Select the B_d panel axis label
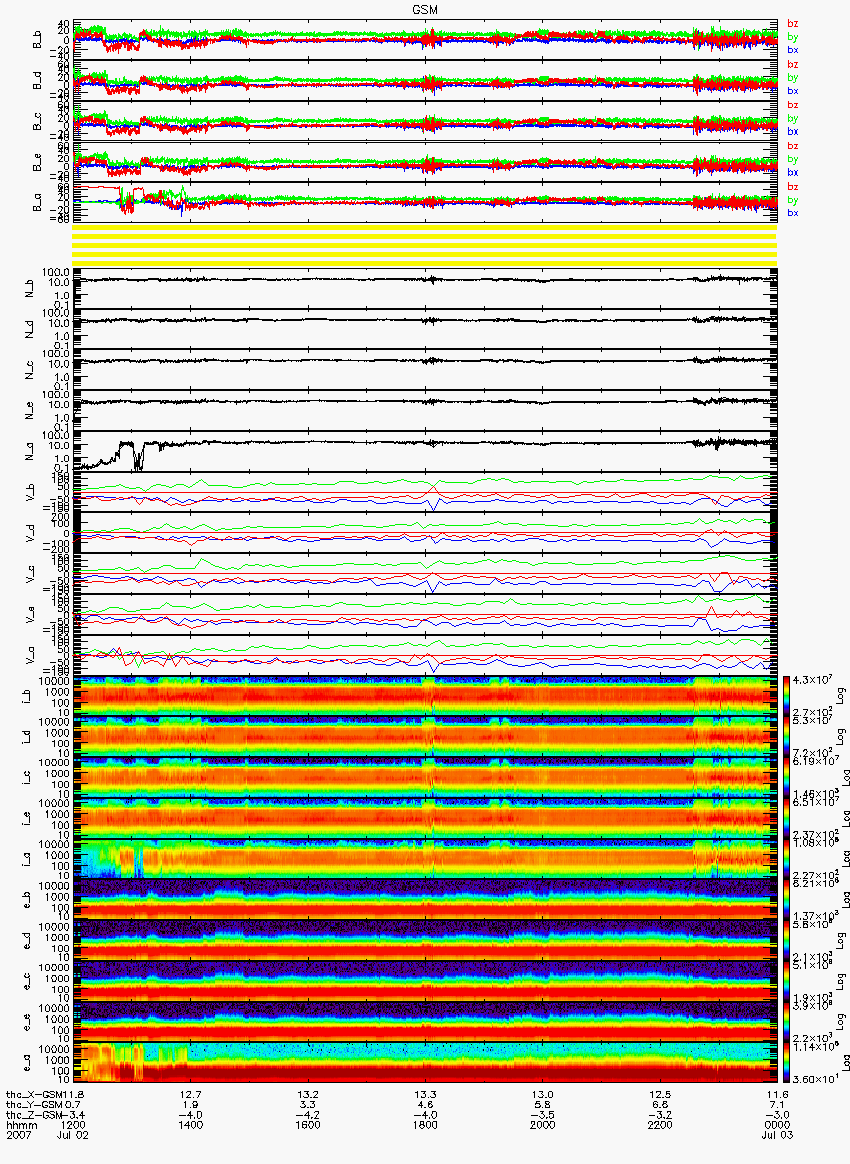 [x=37, y=81]
